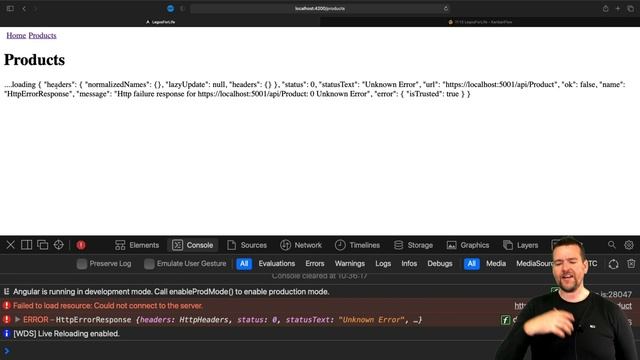Click the blue extension icon beside address bar
This screenshot has height=360, width=640.
171,9
